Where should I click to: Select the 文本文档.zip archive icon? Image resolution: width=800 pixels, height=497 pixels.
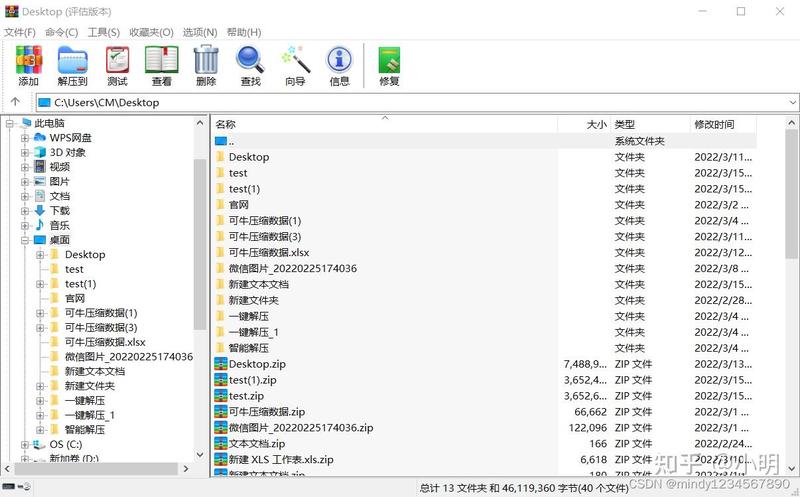[221, 443]
